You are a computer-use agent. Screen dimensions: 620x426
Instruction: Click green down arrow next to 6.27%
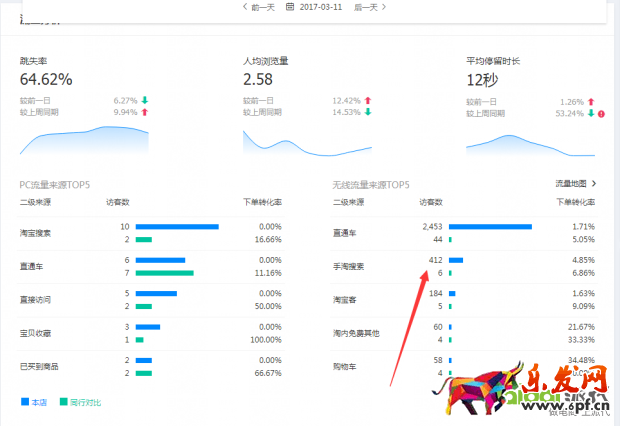144,101
